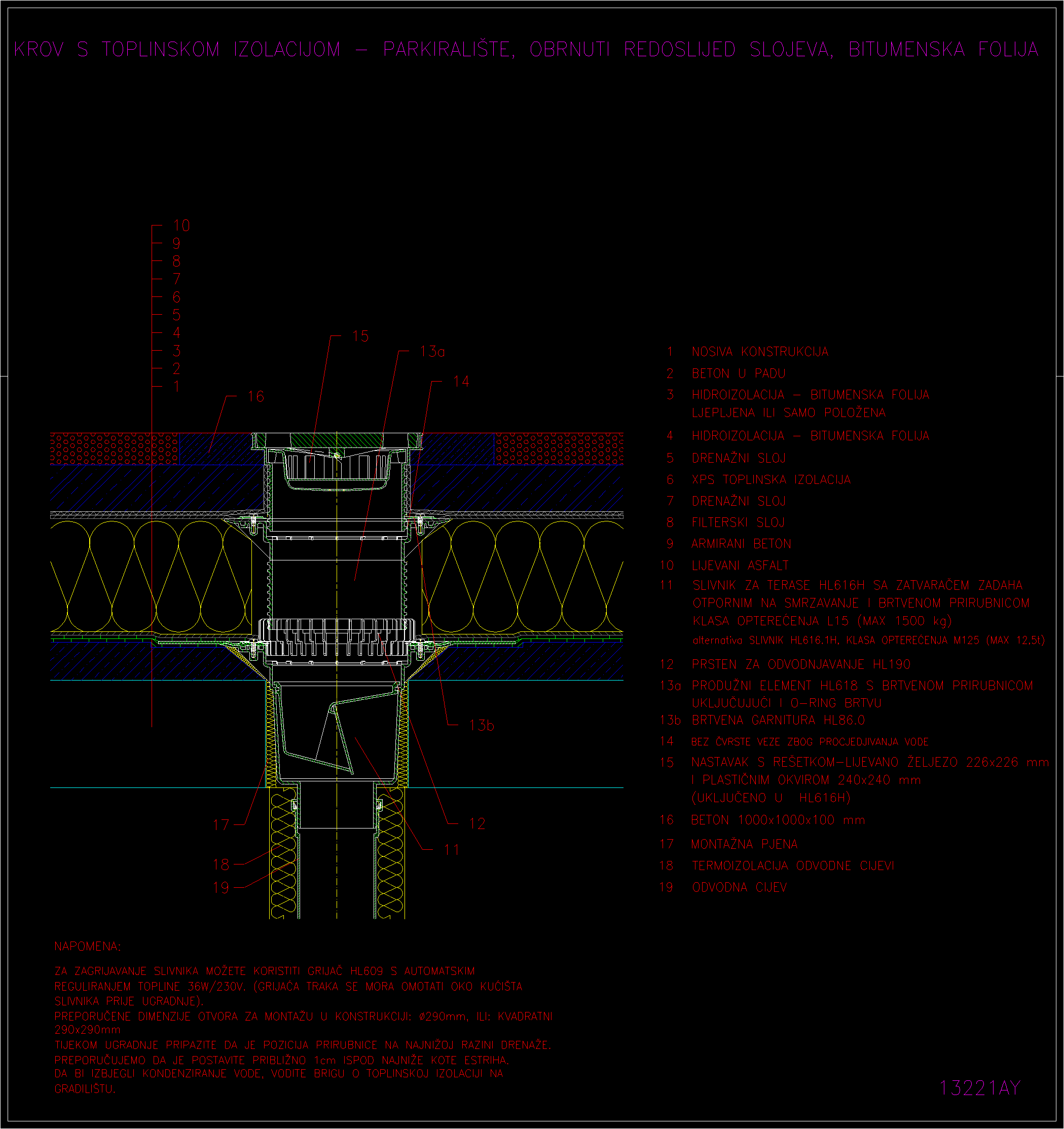Click legend entry 'BETON 1000x1000x100 mm'
1064x1129 pixels.
click(x=778, y=820)
